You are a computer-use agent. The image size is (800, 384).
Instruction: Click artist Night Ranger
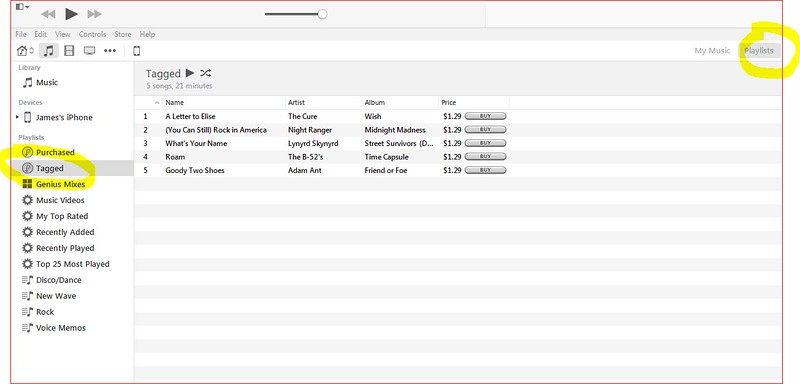pyautogui.click(x=310, y=130)
